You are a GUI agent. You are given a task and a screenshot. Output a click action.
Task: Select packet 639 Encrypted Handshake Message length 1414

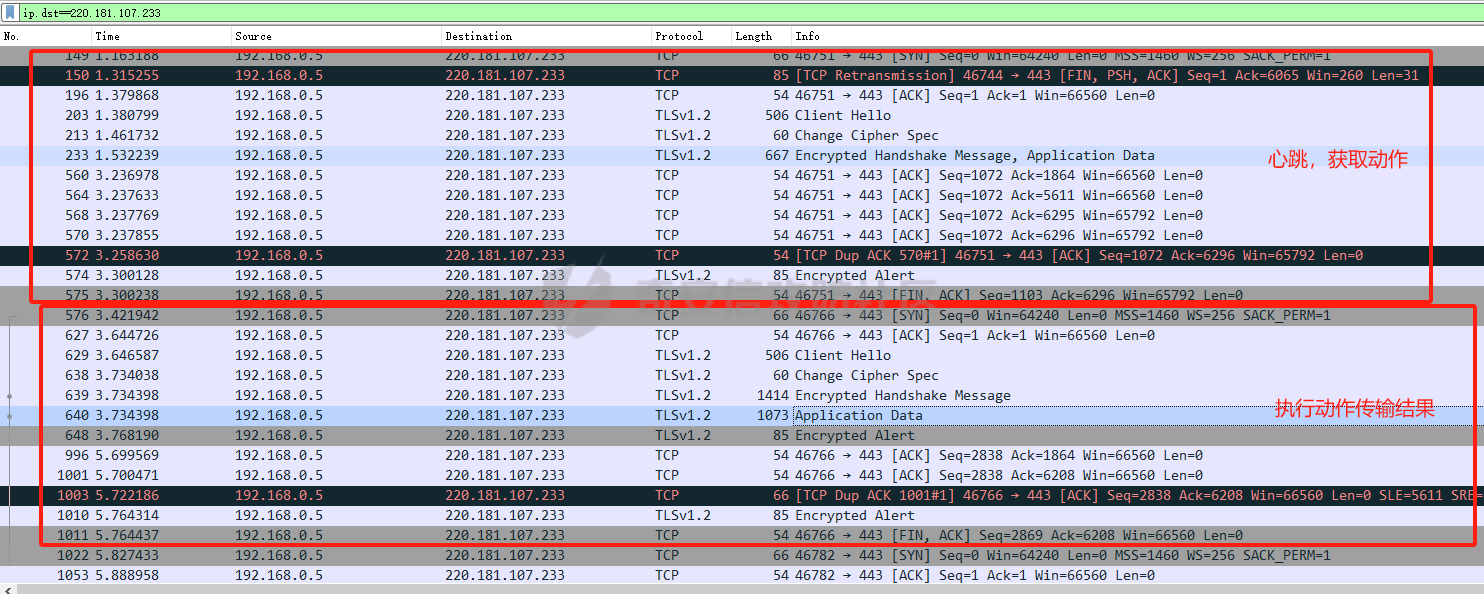click(x=742, y=395)
